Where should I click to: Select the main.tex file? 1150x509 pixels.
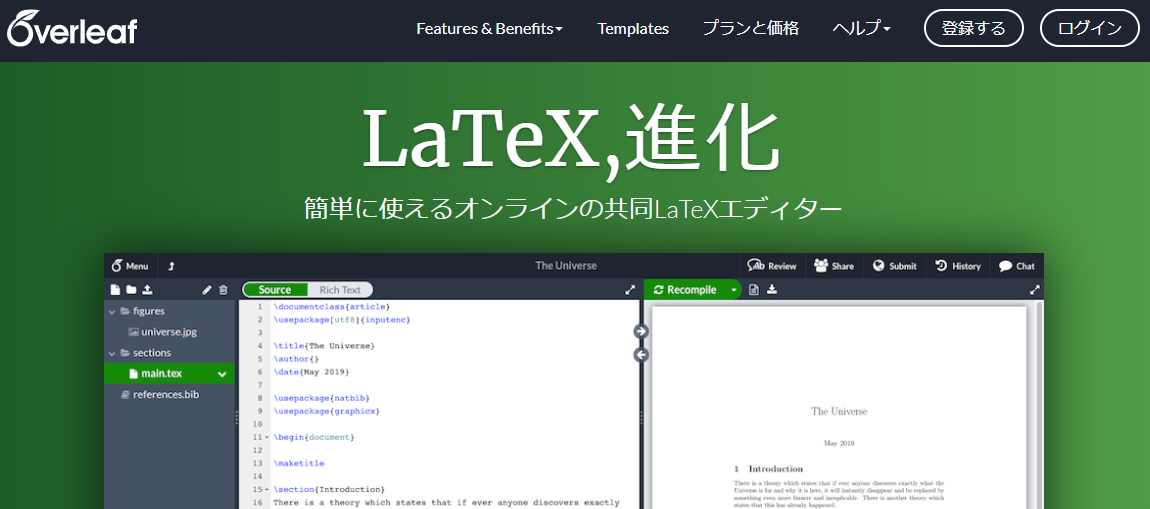pos(169,373)
